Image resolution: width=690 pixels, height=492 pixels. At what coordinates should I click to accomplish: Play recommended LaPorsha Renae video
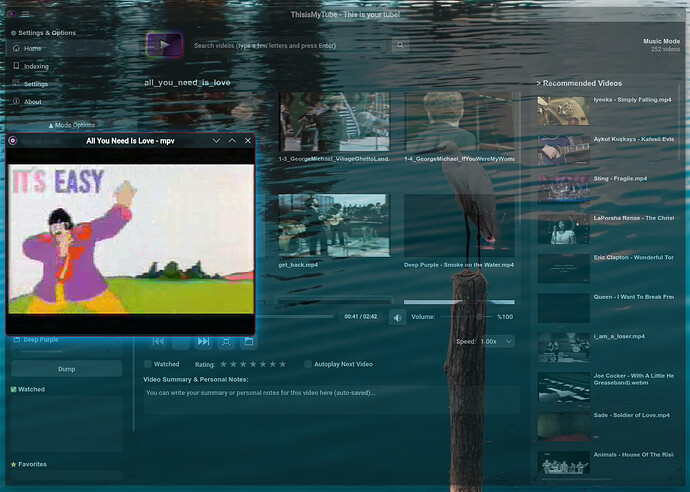[606, 229]
